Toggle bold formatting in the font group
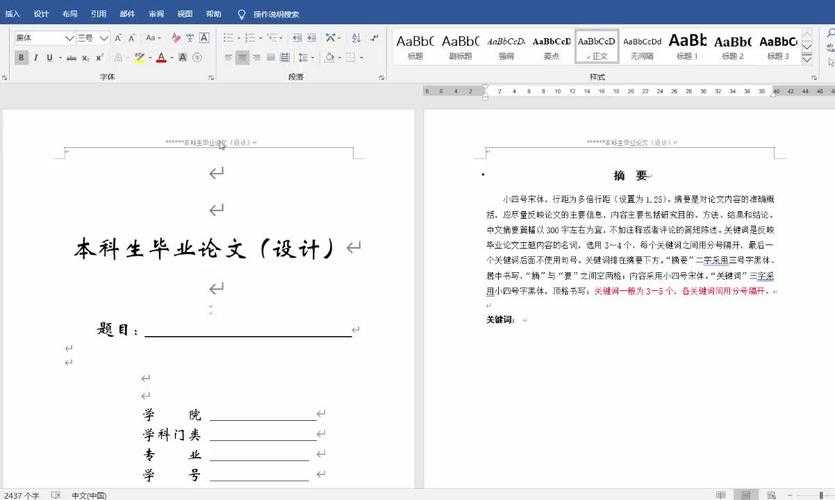Viewport: 835px width, 500px height. tap(21, 57)
